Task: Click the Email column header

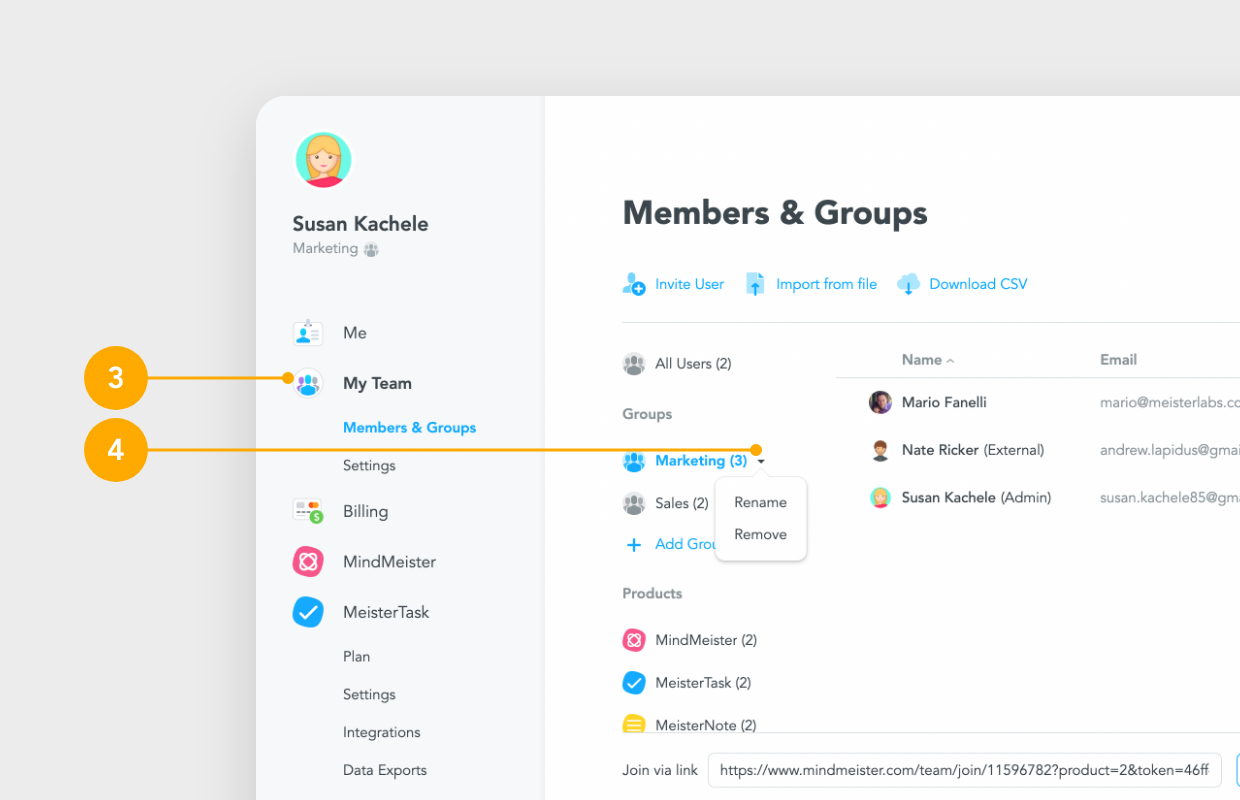Action: (1118, 360)
